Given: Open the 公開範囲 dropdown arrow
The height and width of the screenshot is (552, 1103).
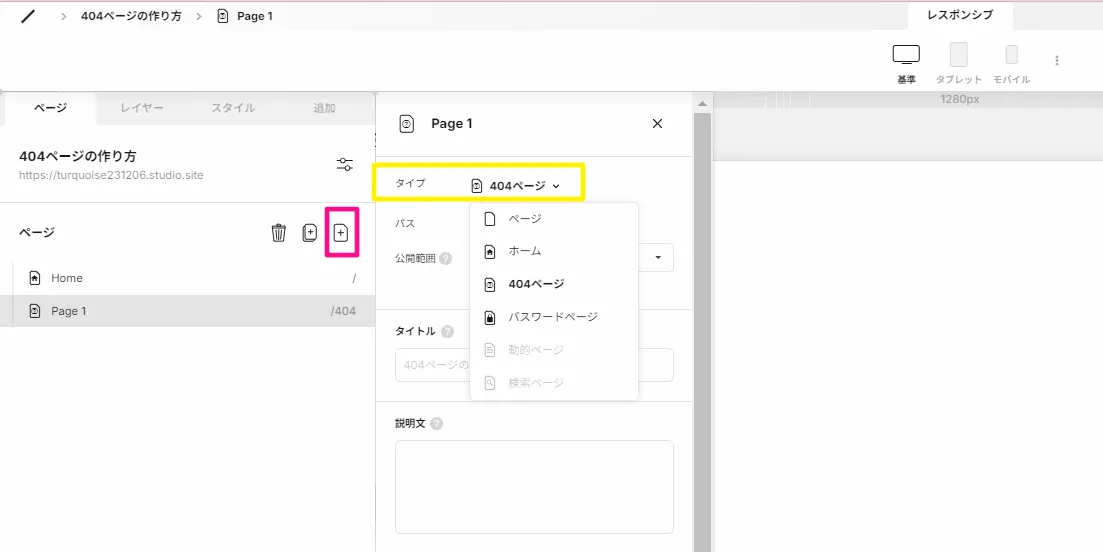Looking at the screenshot, I should pos(658,257).
